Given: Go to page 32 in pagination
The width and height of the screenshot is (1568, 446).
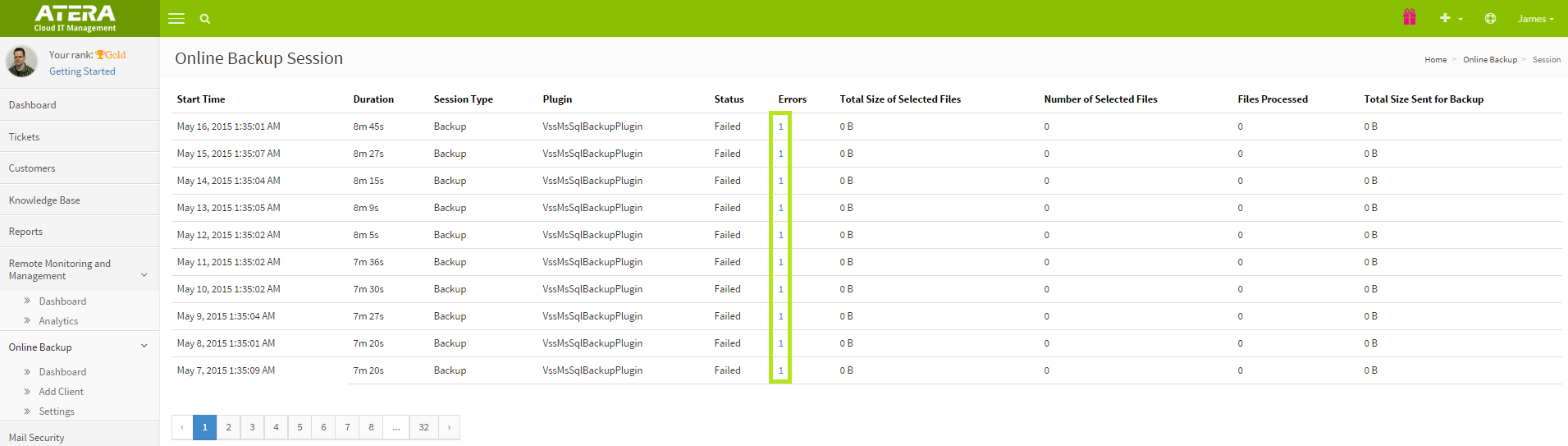Looking at the screenshot, I should tap(423, 427).
